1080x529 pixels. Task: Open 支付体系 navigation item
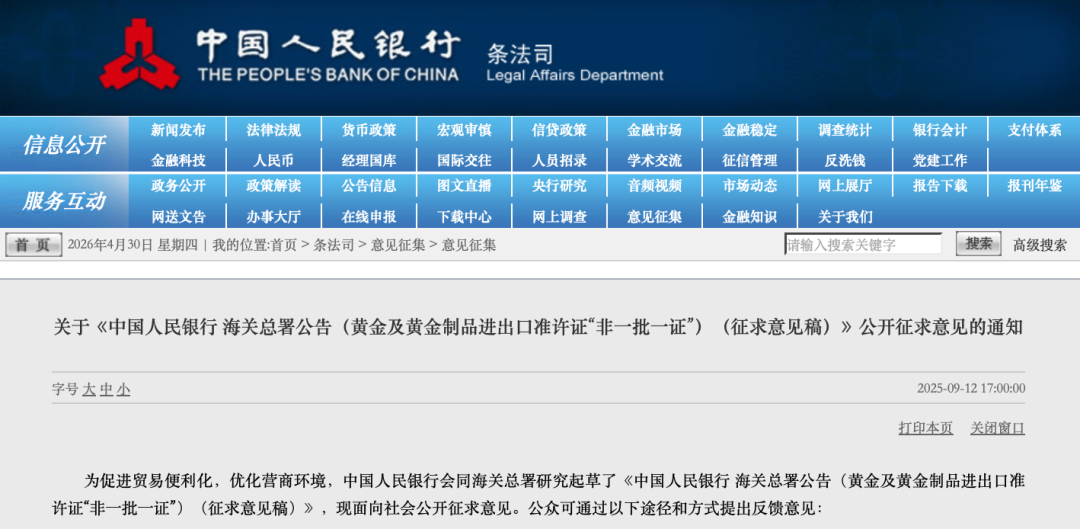[1035, 130]
